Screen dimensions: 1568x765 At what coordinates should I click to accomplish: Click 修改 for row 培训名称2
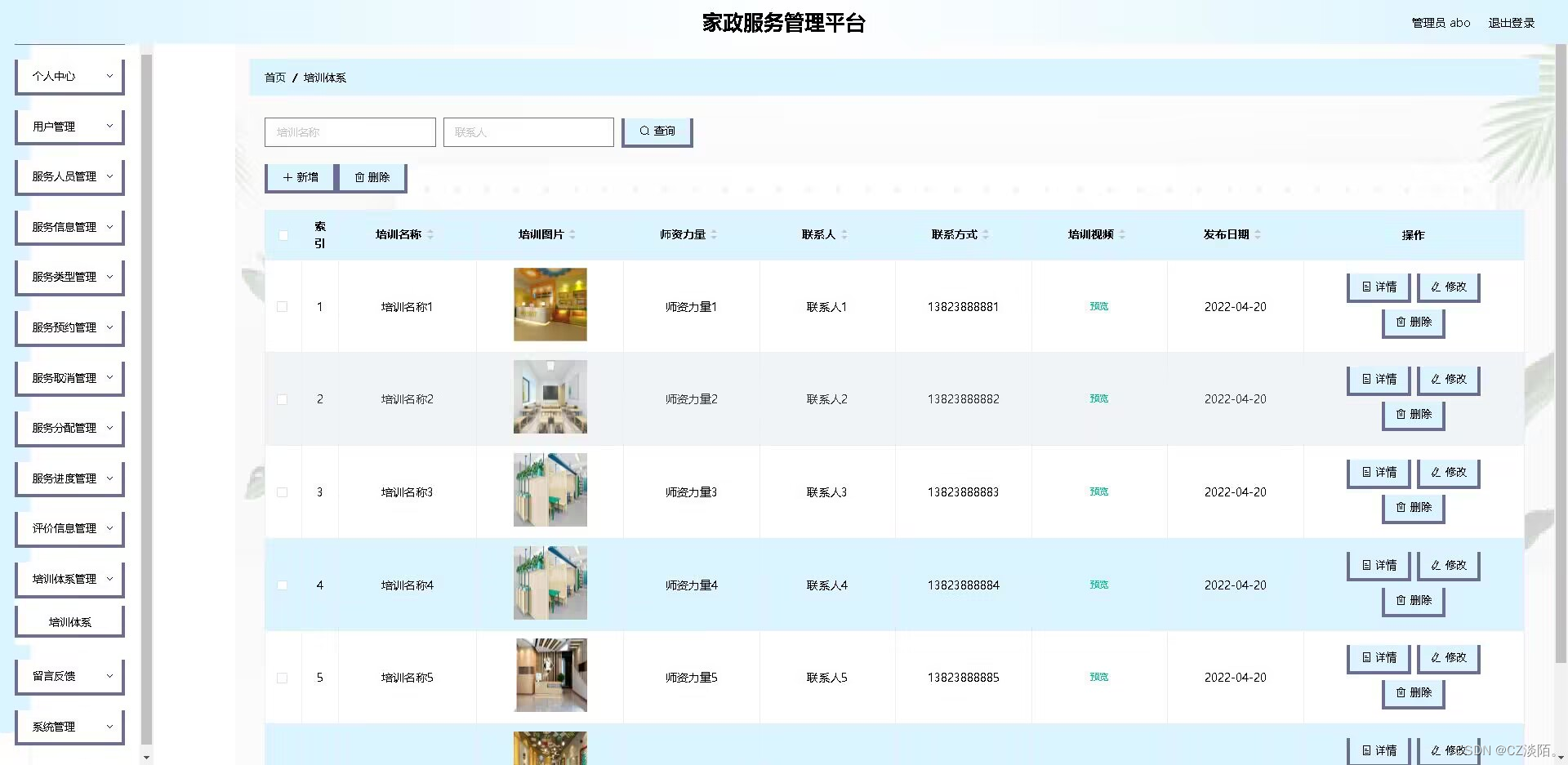(1449, 380)
